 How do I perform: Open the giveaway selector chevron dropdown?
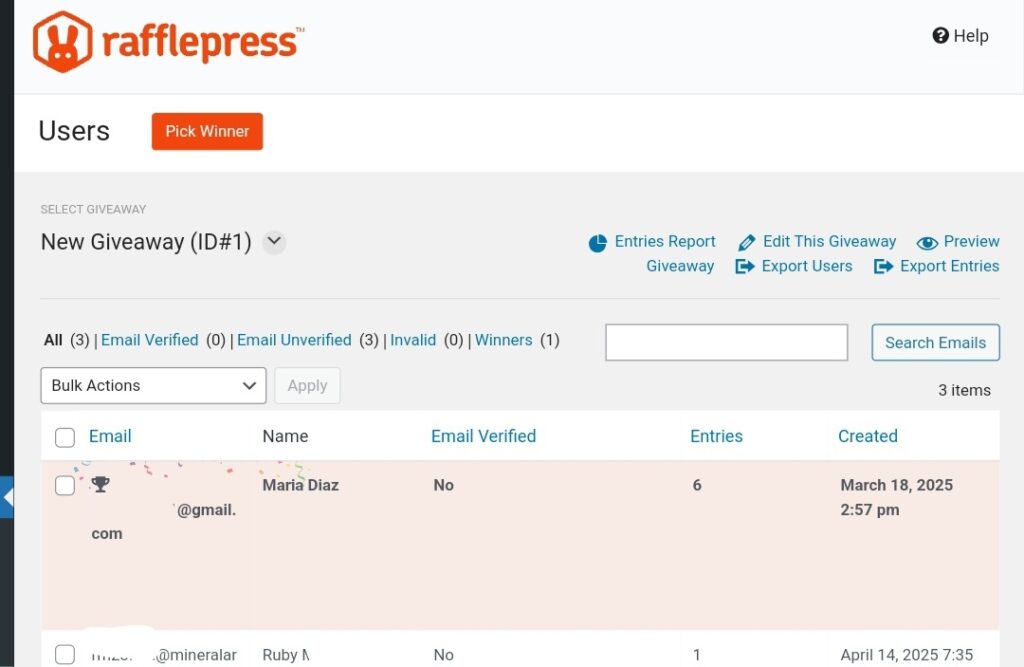tap(274, 242)
